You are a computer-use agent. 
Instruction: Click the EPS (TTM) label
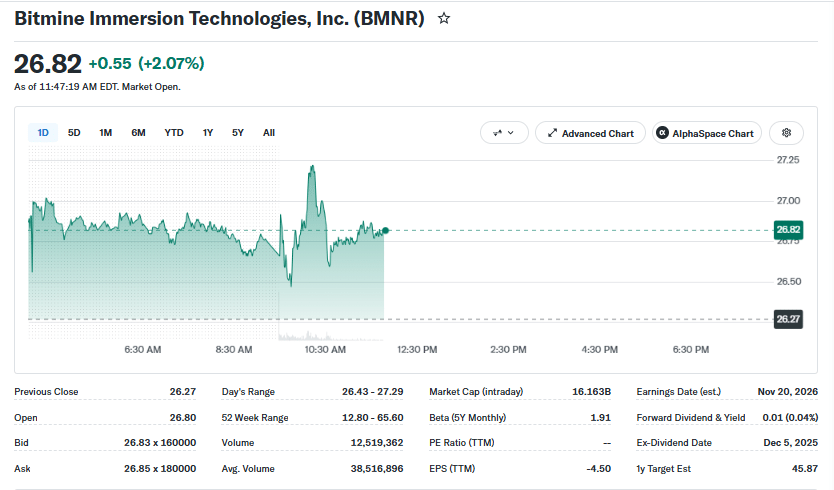(x=452, y=469)
